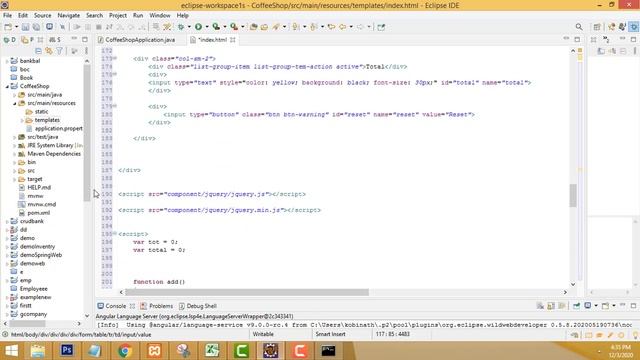Viewport: 640px width, 360px height.
Task: Open the Navigate menu
Action: [x=69, y=15]
